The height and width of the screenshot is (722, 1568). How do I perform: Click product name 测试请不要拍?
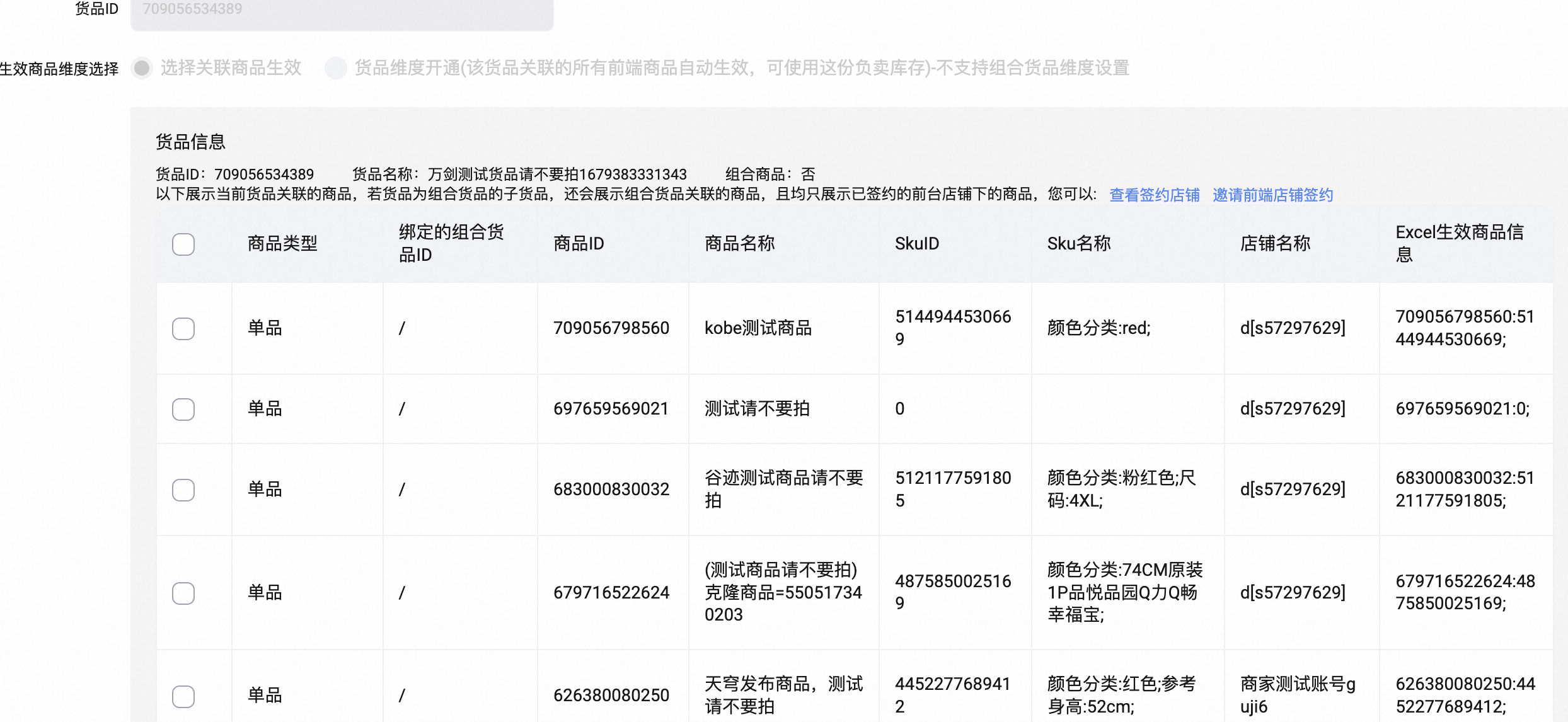[x=757, y=408]
